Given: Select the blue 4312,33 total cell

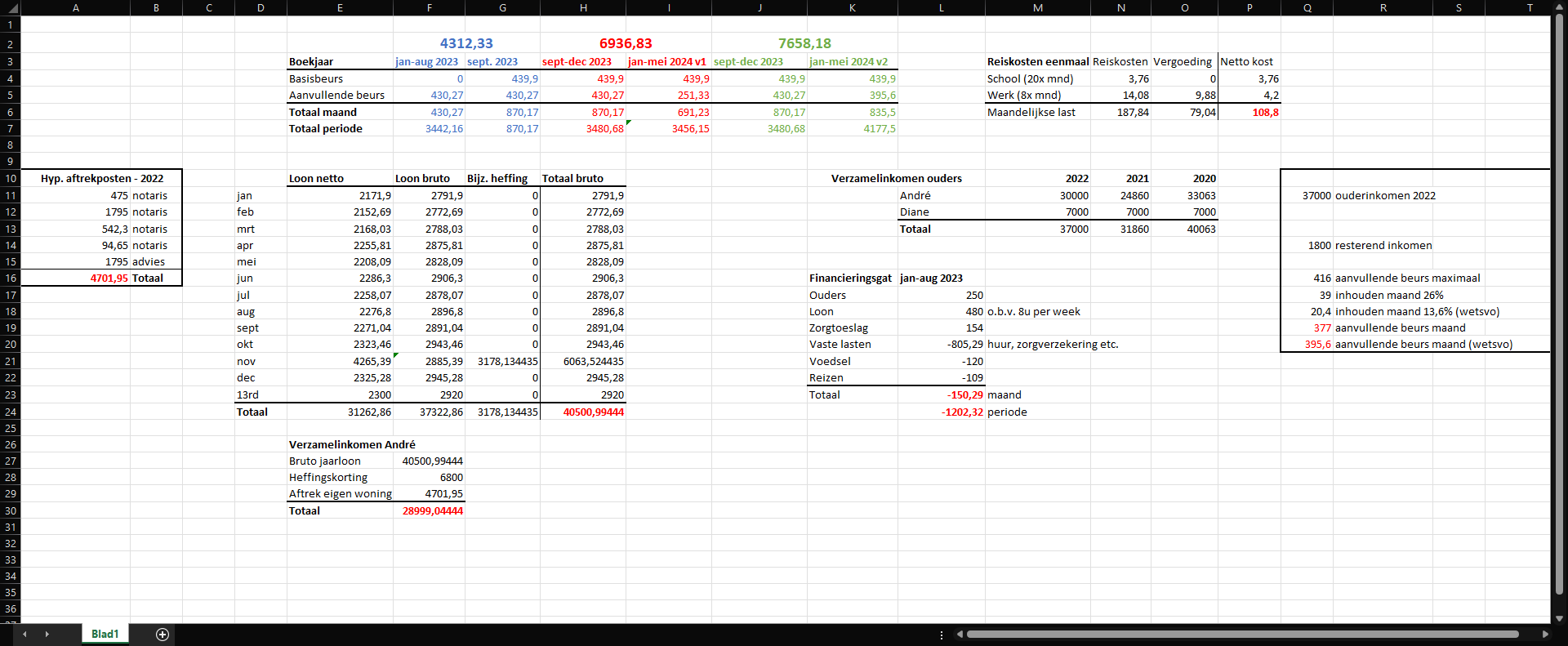Looking at the screenshot, I should 466,43.
